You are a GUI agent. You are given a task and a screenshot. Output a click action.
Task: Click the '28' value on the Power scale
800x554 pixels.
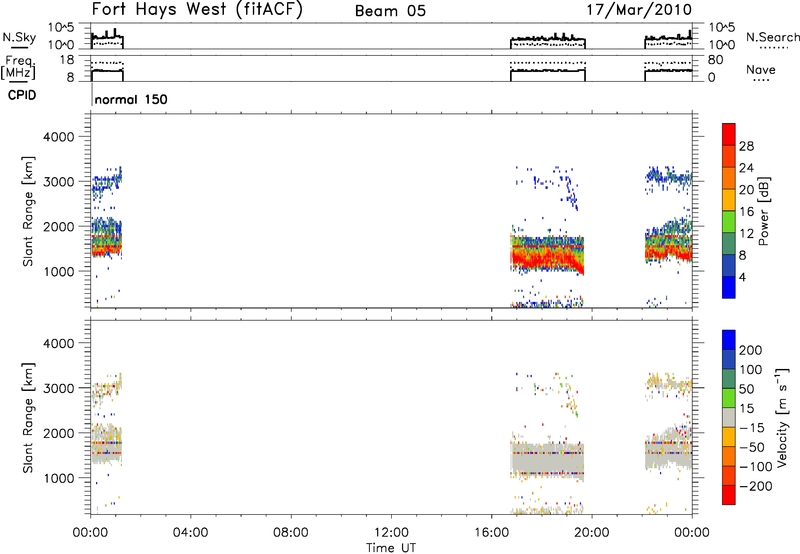(x=746, y=146)
